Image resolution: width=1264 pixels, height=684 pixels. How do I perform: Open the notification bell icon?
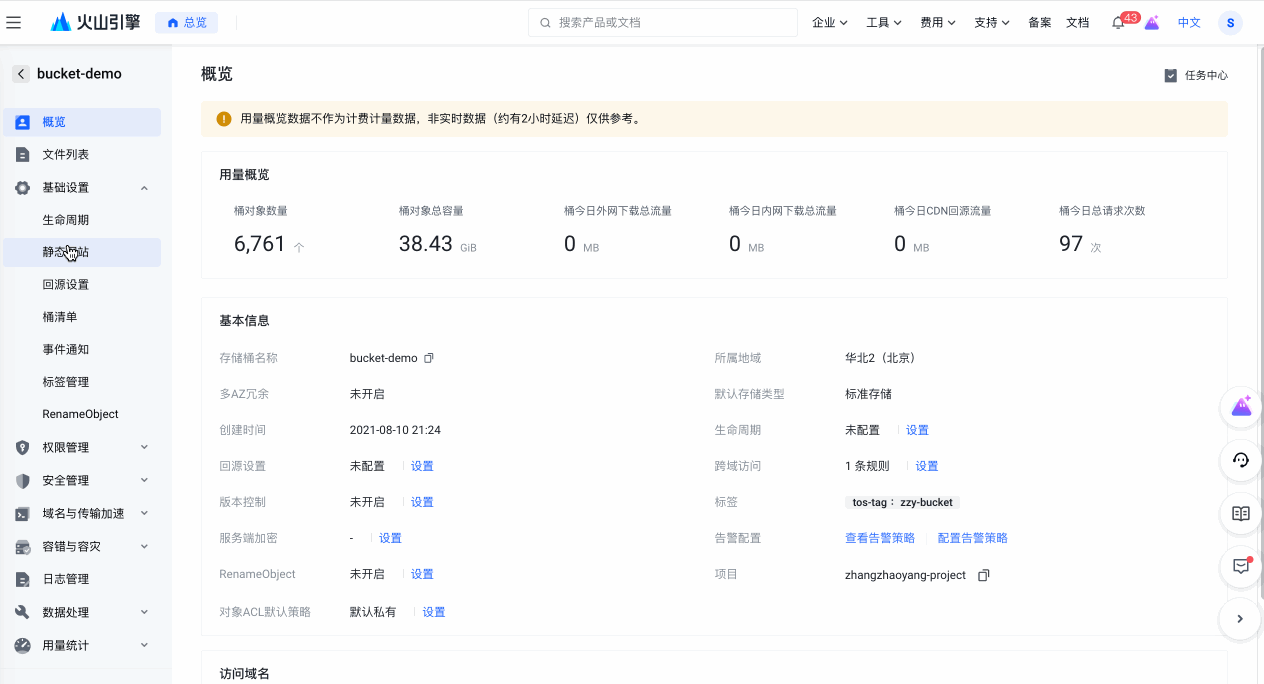(x=1118, y=23)
